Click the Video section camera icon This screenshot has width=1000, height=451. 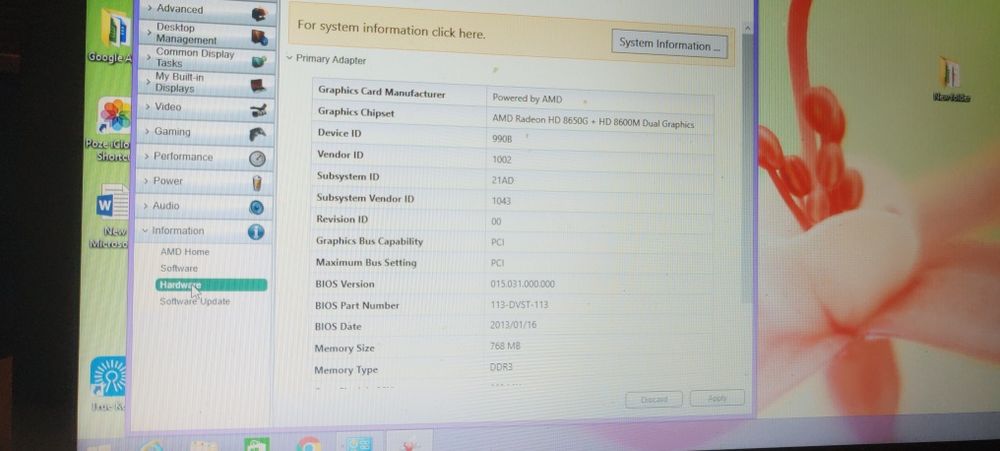point(258,111)
